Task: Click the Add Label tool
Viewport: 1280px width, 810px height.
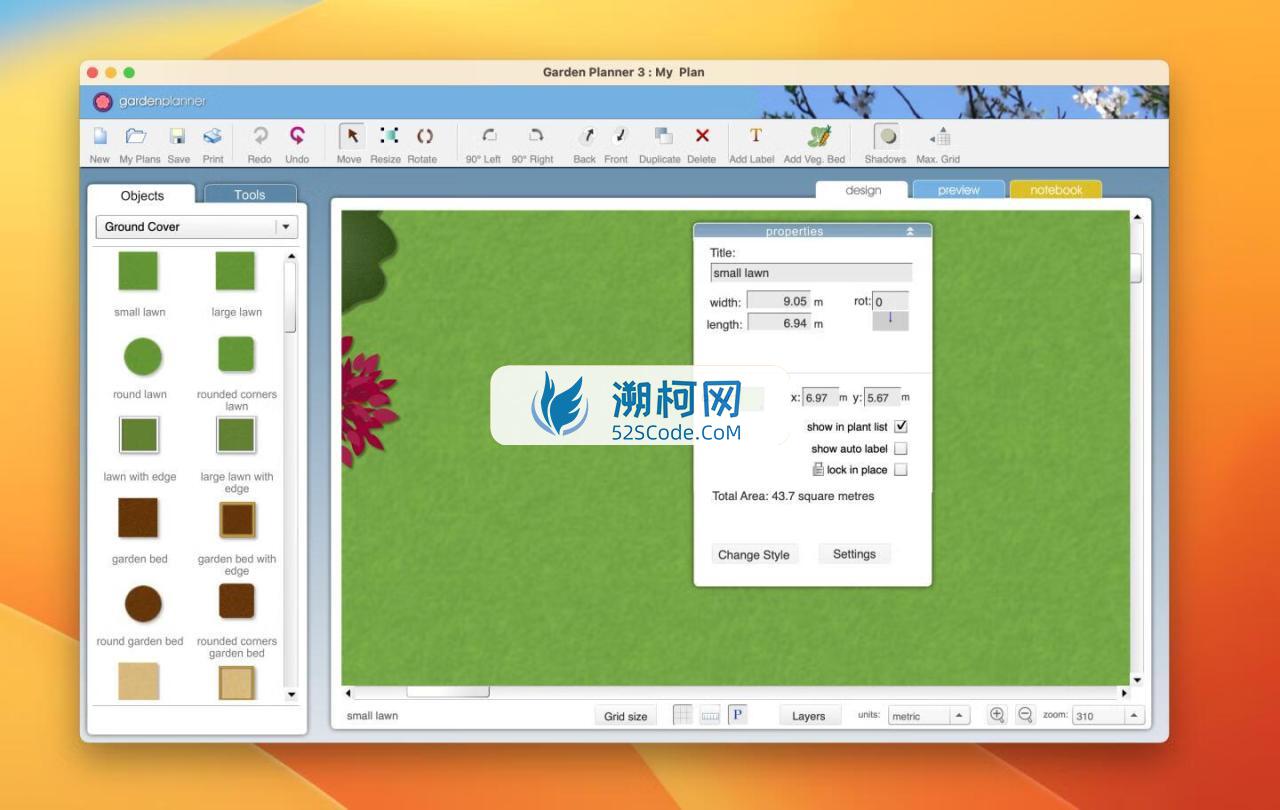Action: point(755,135)
